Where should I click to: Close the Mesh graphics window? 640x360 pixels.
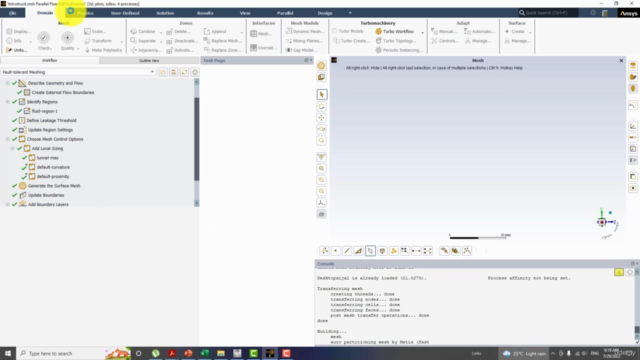tap(621, 60)
